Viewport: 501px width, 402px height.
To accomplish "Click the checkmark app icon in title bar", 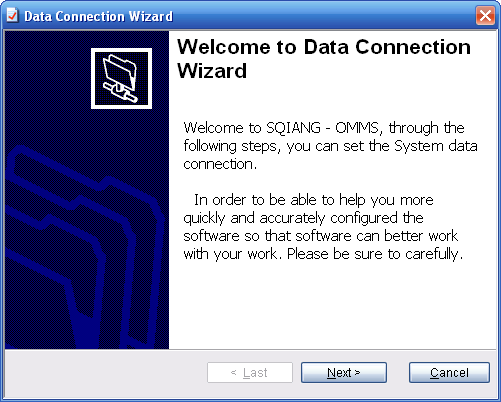I will (12, 15).
